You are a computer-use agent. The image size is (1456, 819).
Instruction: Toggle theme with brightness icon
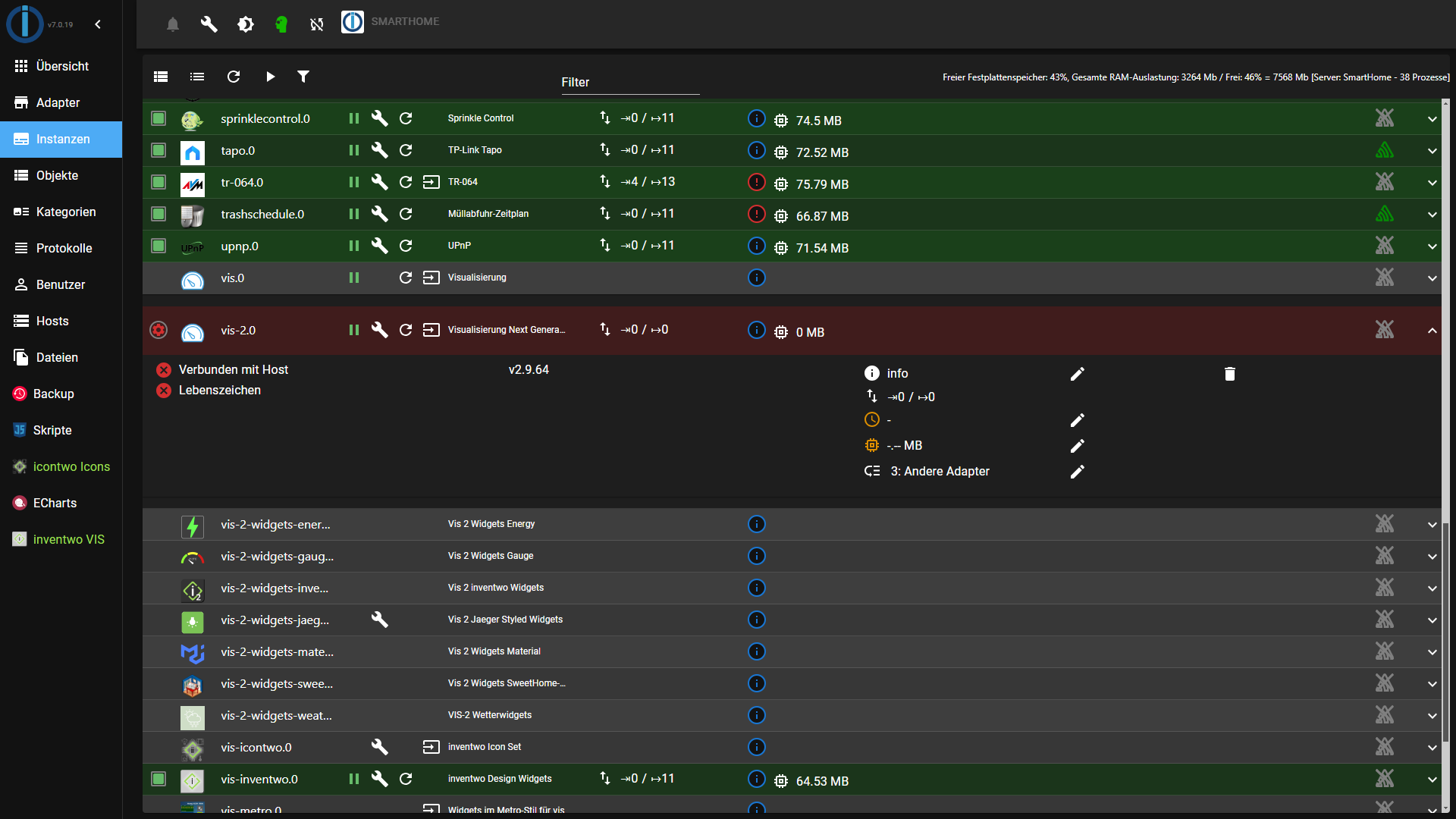[x=245, y=24]
